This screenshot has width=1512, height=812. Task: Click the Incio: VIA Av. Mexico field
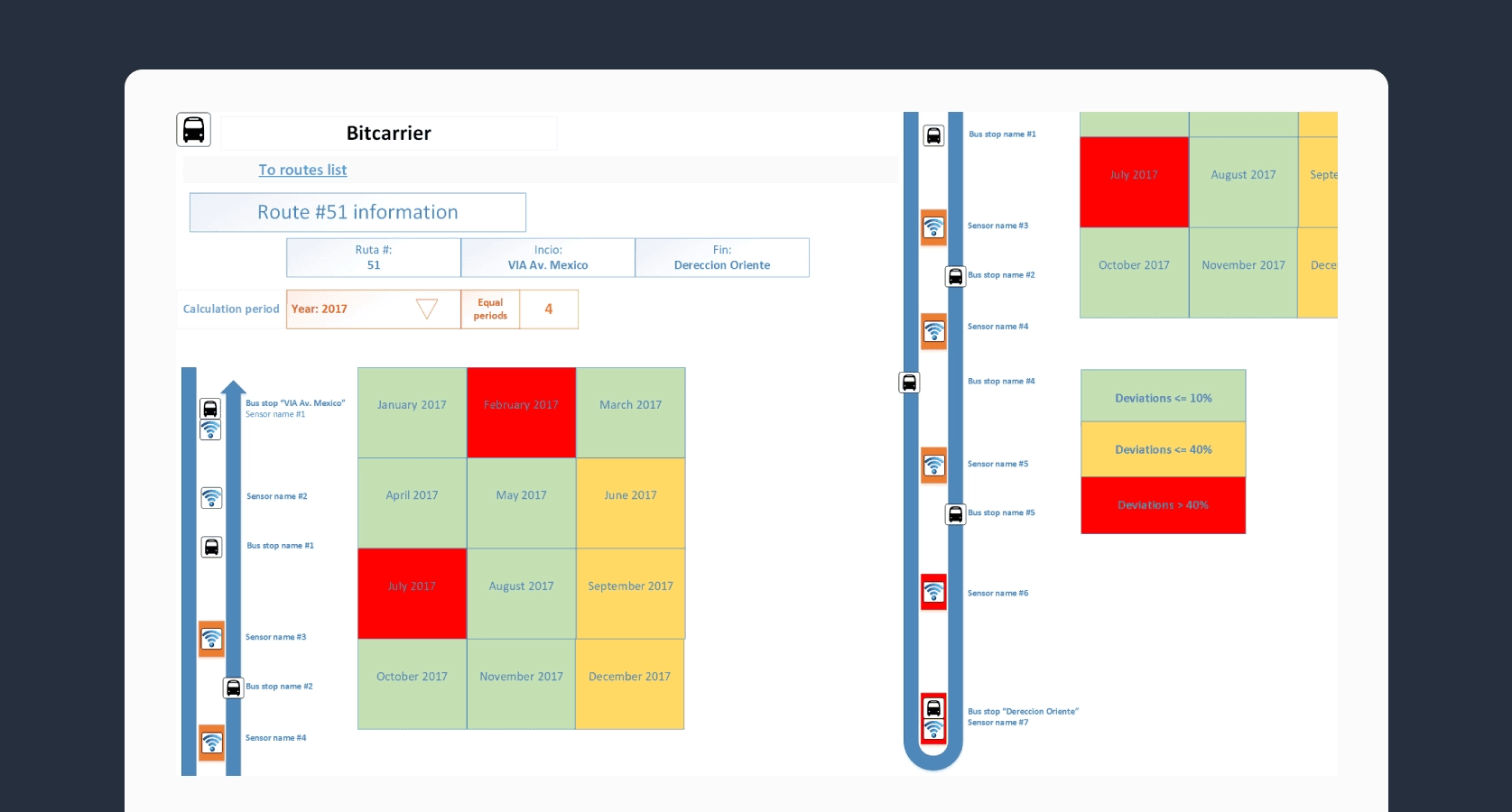548,257
